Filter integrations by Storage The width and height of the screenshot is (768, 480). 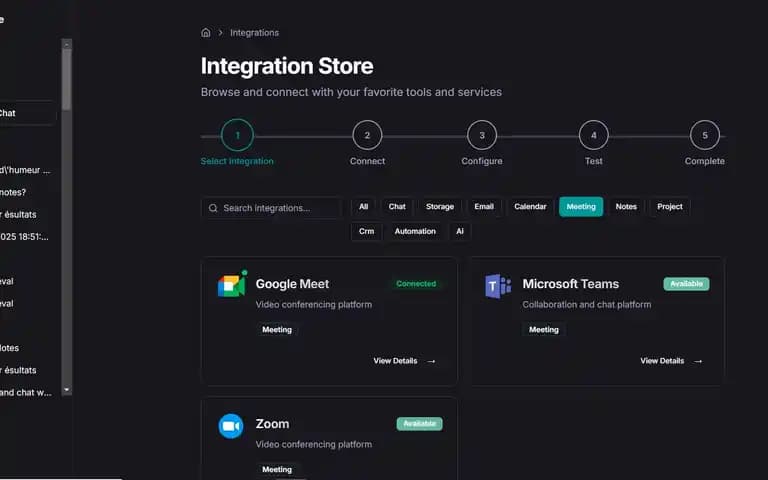point(440,207)
